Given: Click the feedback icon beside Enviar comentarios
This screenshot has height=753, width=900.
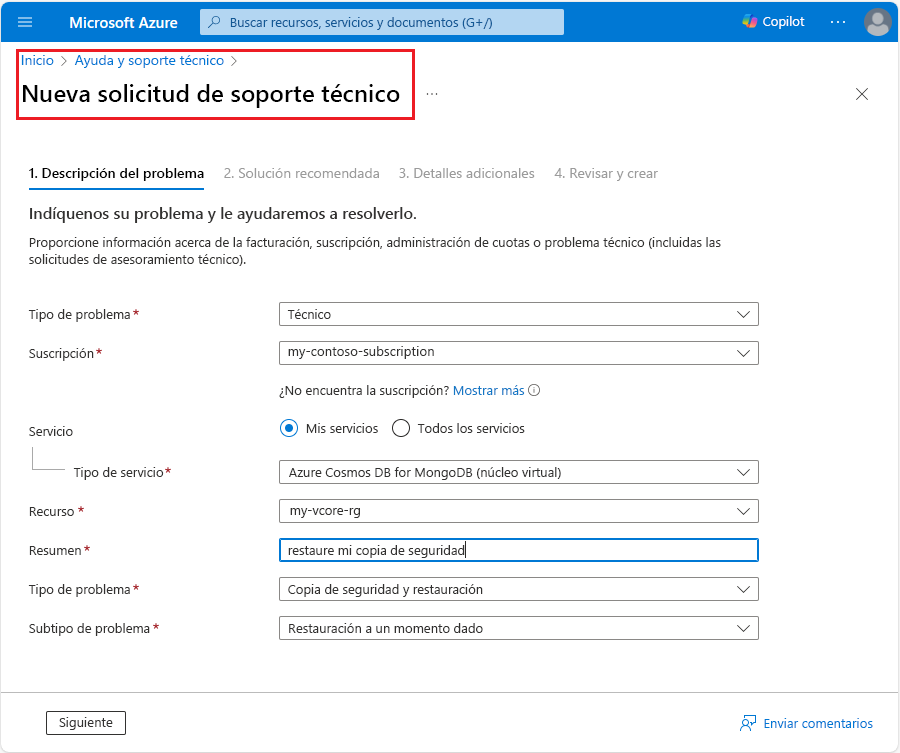Looking at the screenshot, I should 748,722.
